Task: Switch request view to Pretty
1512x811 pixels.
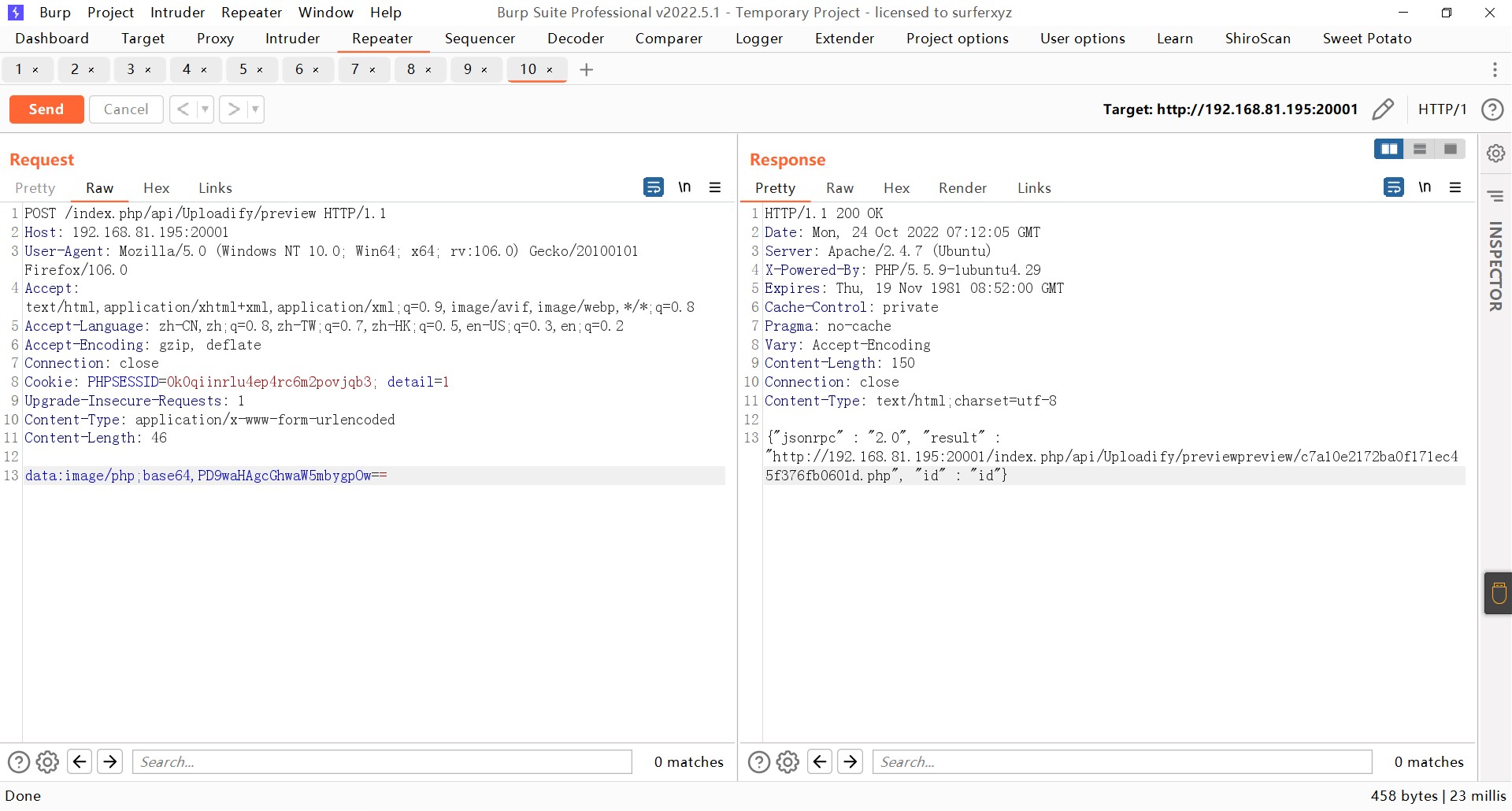Action: point(35,188)
